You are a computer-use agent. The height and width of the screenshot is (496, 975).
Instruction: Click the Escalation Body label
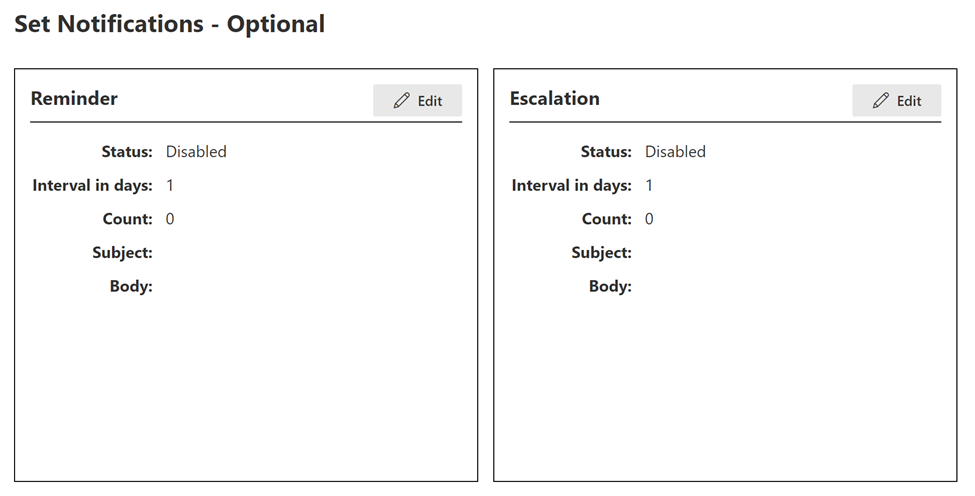click(x=610, y=286)
